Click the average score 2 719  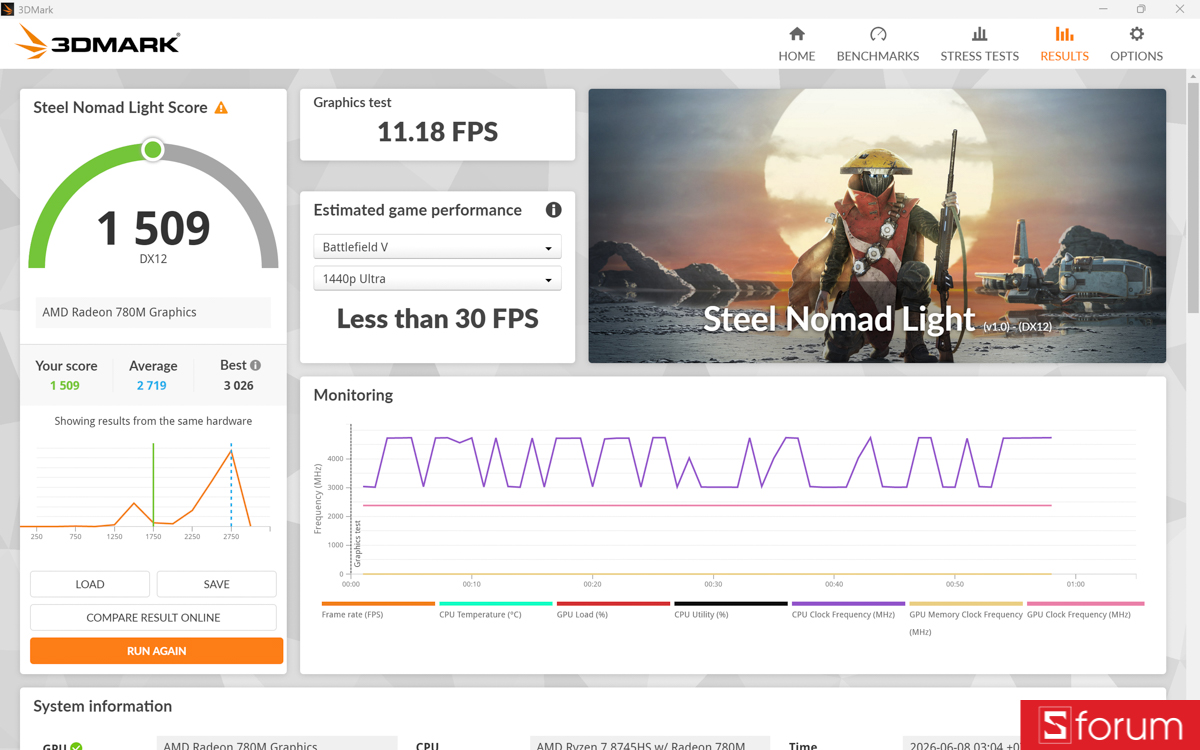(x=152, y=385)
